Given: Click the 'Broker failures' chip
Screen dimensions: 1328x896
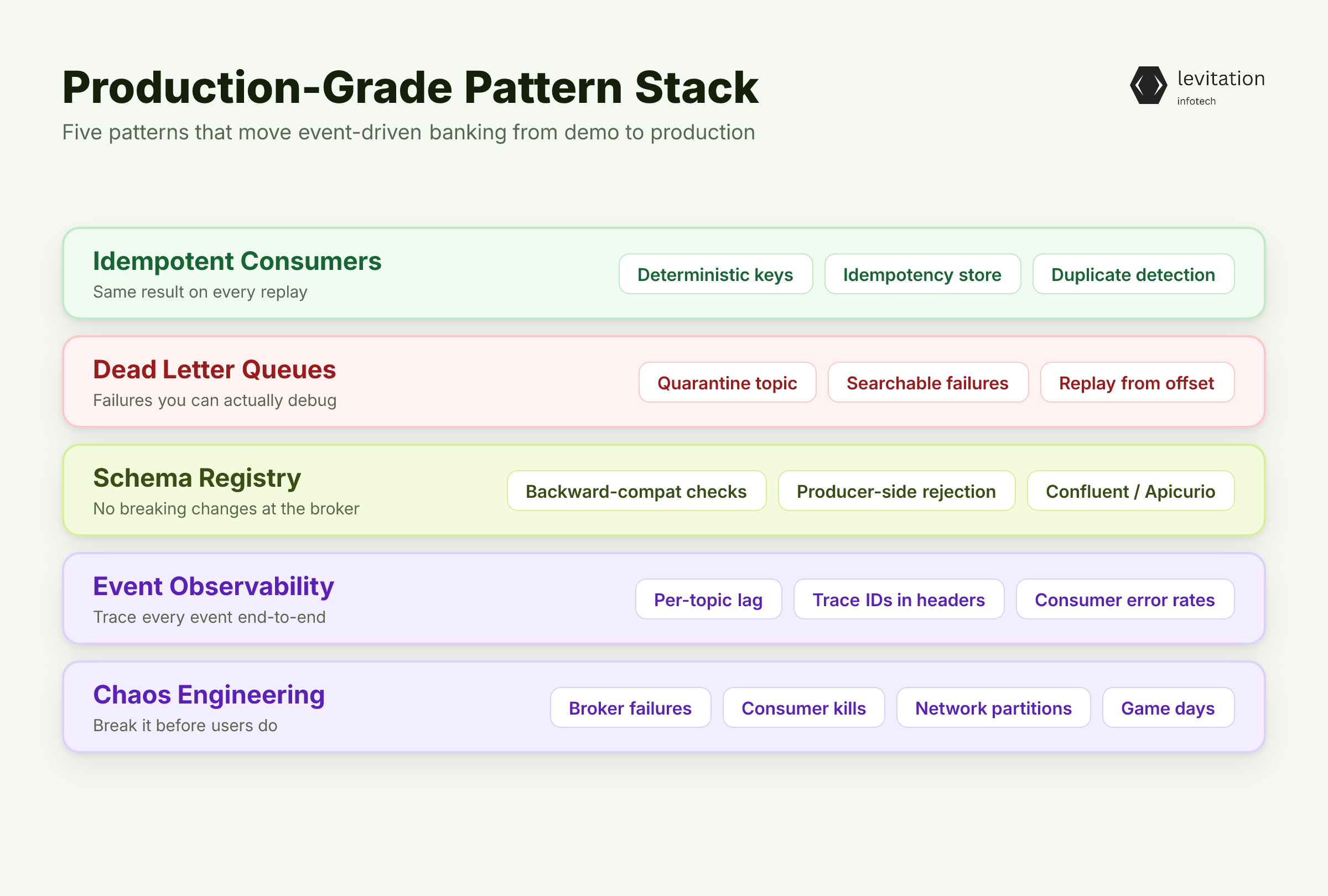Looking at the screenshot, I should (630, 708).
